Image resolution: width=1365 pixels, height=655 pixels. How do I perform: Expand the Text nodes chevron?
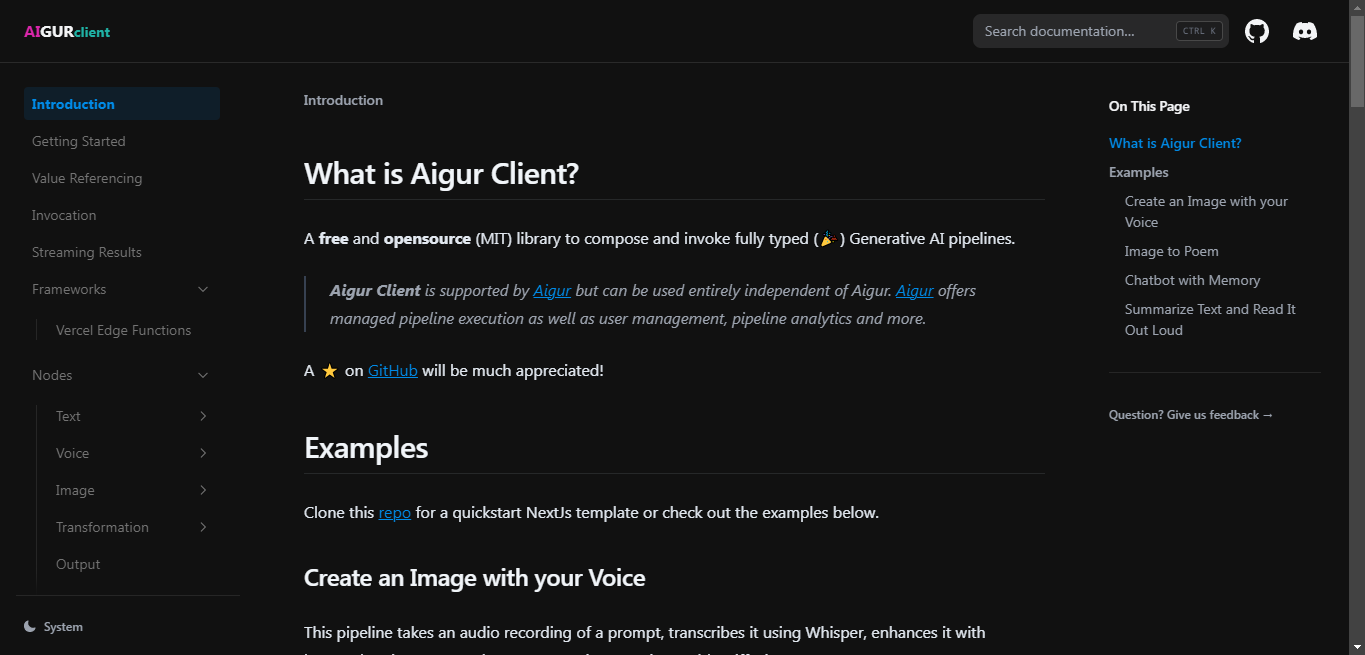[203, 416]
